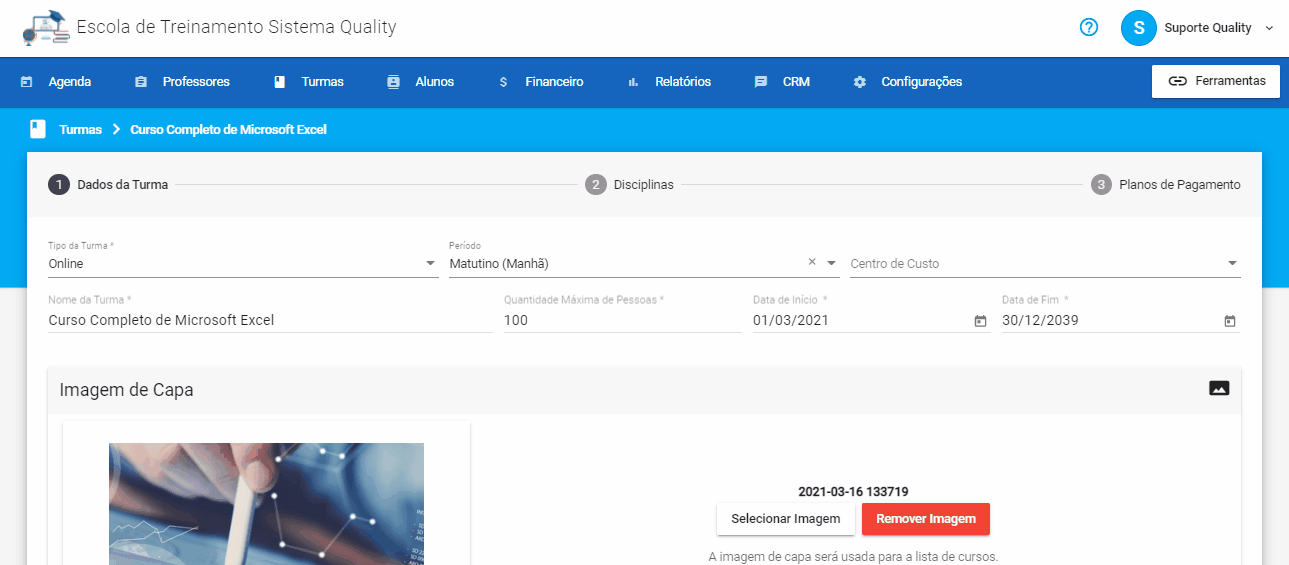
Task: Open the Tipo da Turma dropdown
Action: click(243, 264)
